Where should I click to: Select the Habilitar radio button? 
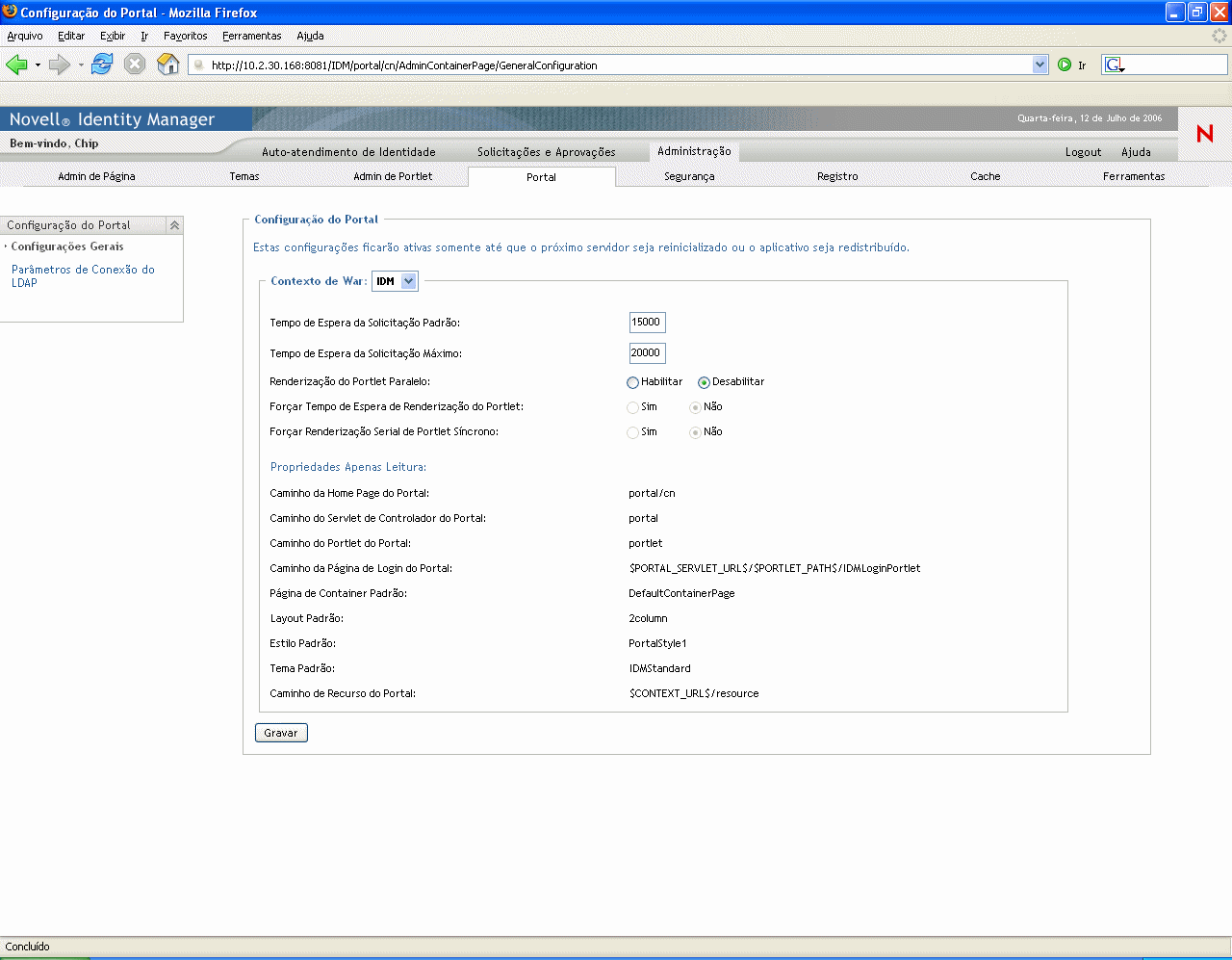632,382
